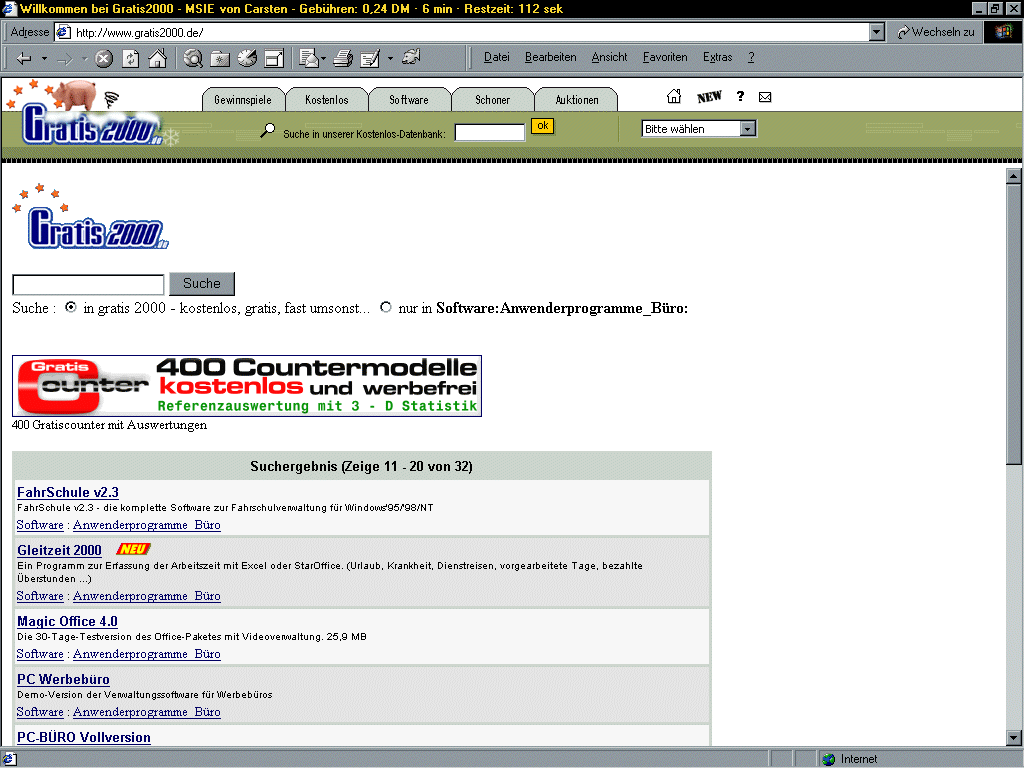Open the Forward button history dropdown arrow

pyautogui.click(x=85, y=59)
